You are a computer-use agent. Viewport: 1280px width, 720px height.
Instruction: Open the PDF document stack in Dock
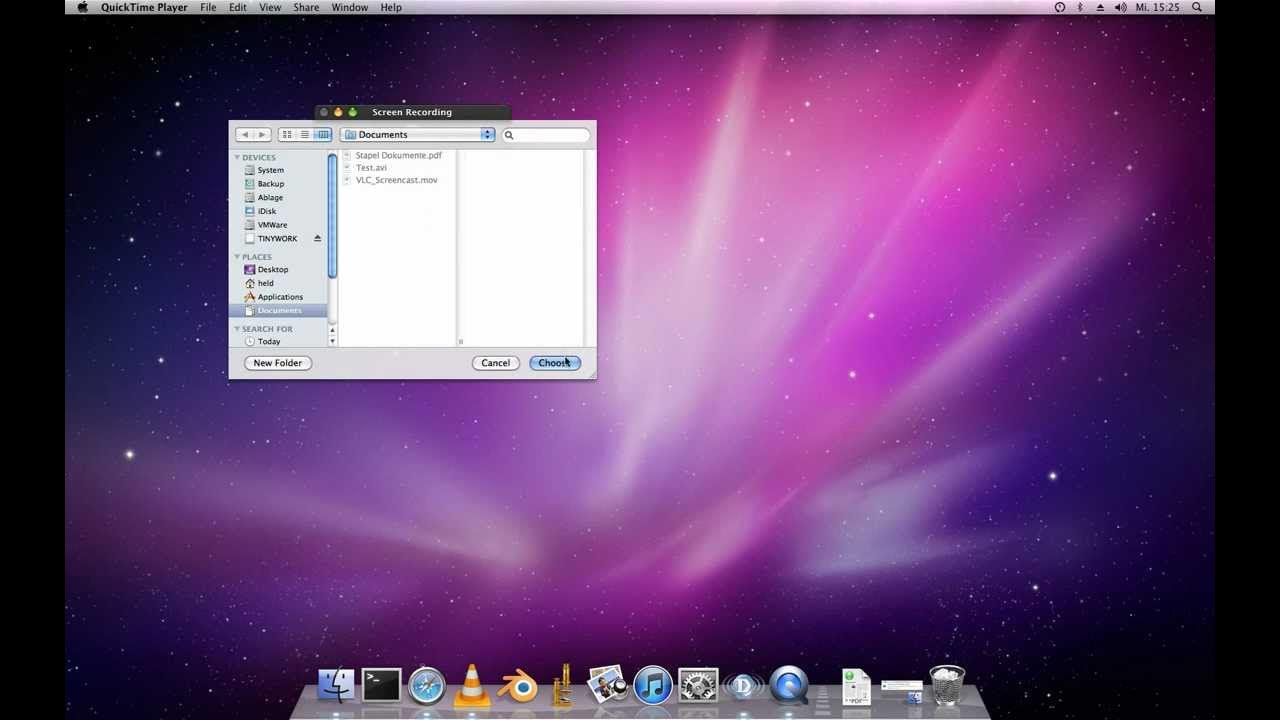click(x=856, y=687)
